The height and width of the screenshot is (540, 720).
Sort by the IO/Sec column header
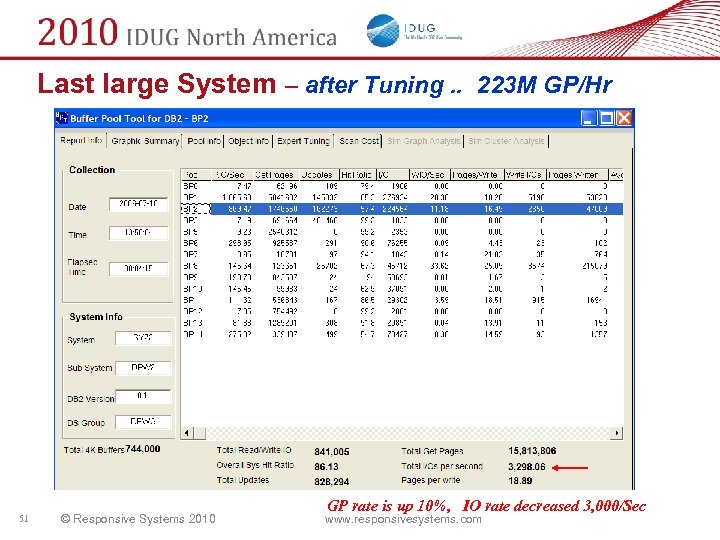tap(233, 175)
